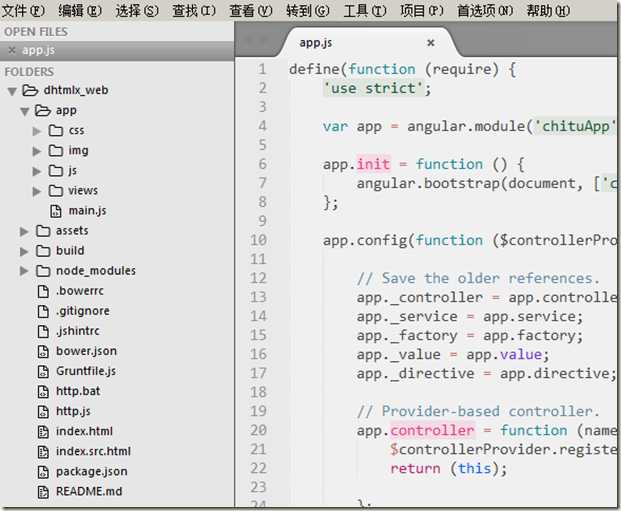
Task: Click the README.md file icon
Action: [x=43, y=492]
